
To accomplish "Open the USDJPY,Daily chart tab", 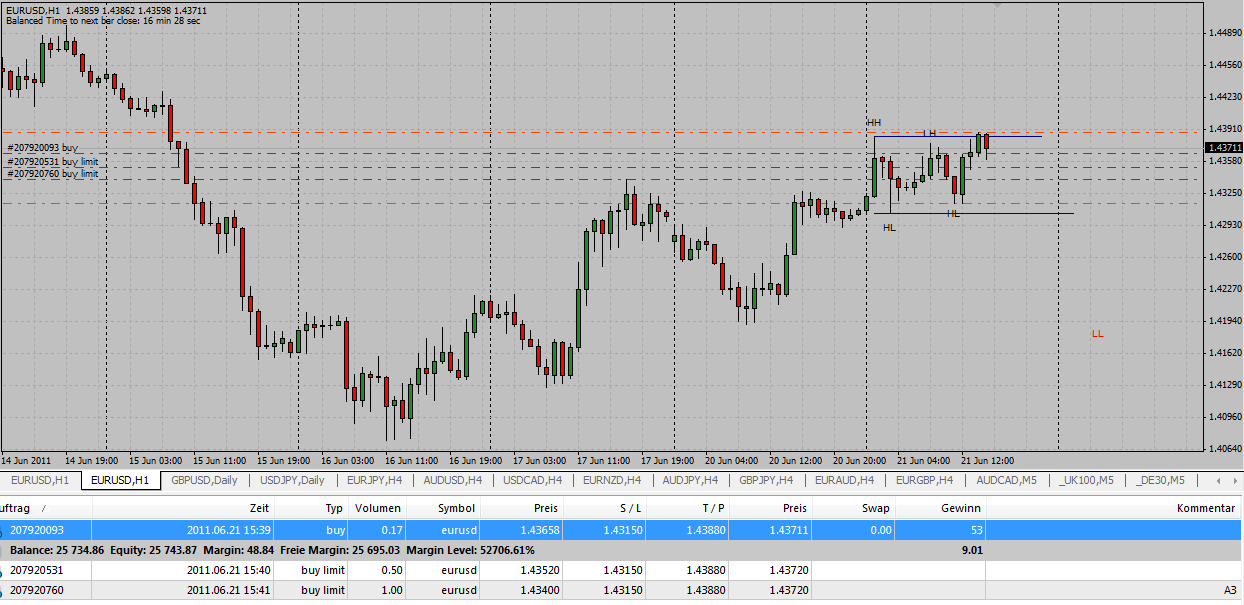I will 292,481.
